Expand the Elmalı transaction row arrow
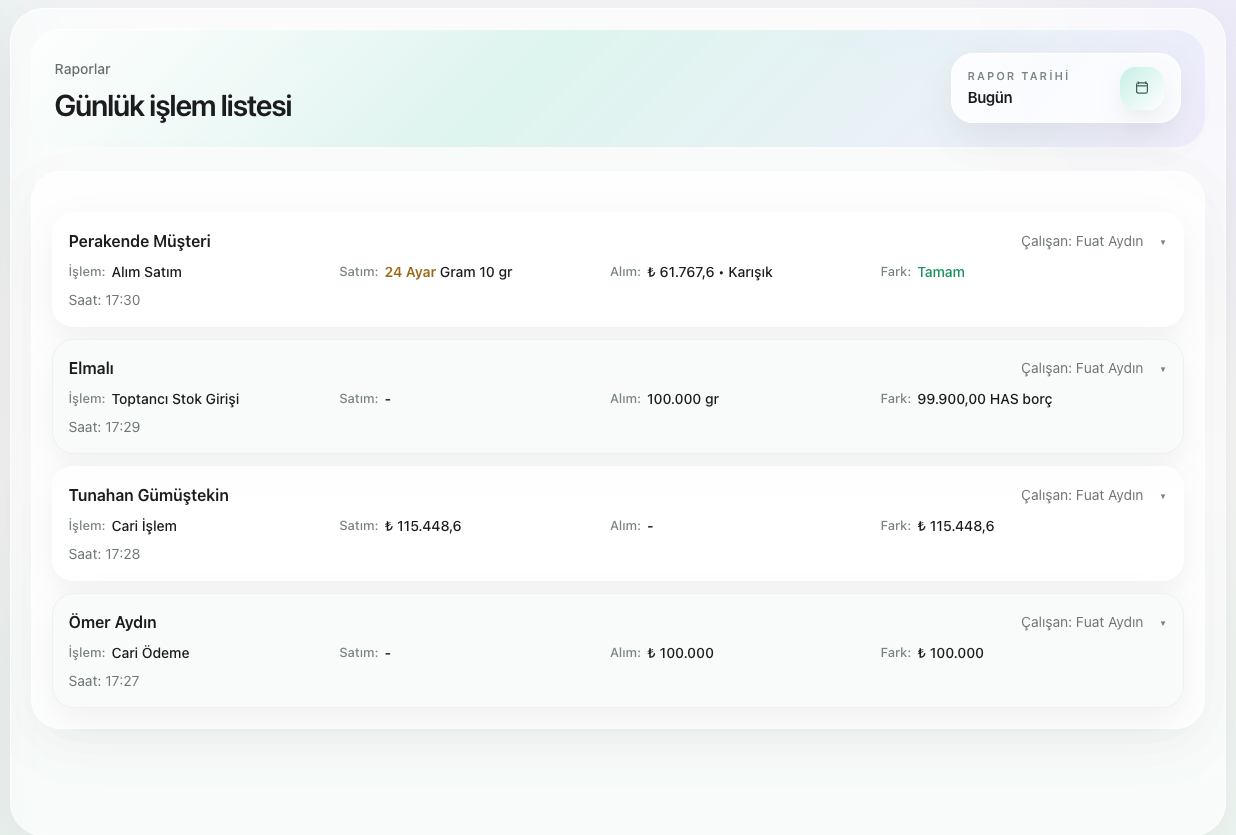The width and height of the screenshot is (1236, 835). tap(1163, 369)
